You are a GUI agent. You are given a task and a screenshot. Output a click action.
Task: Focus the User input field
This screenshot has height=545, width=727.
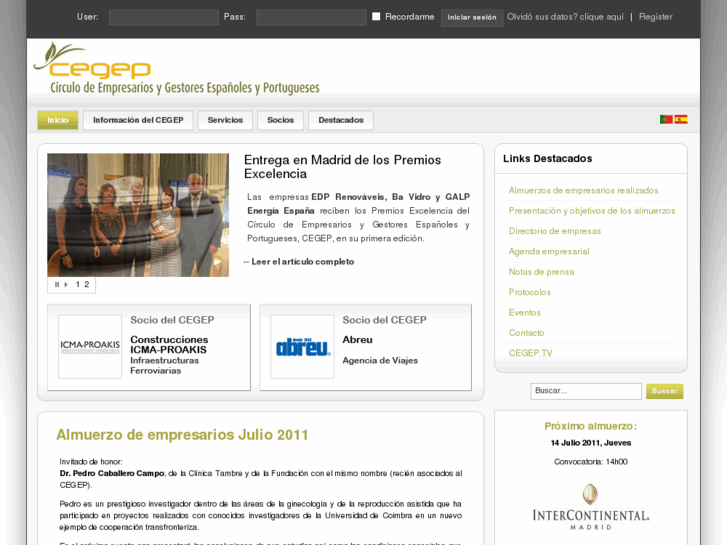[x=164, y=17]
